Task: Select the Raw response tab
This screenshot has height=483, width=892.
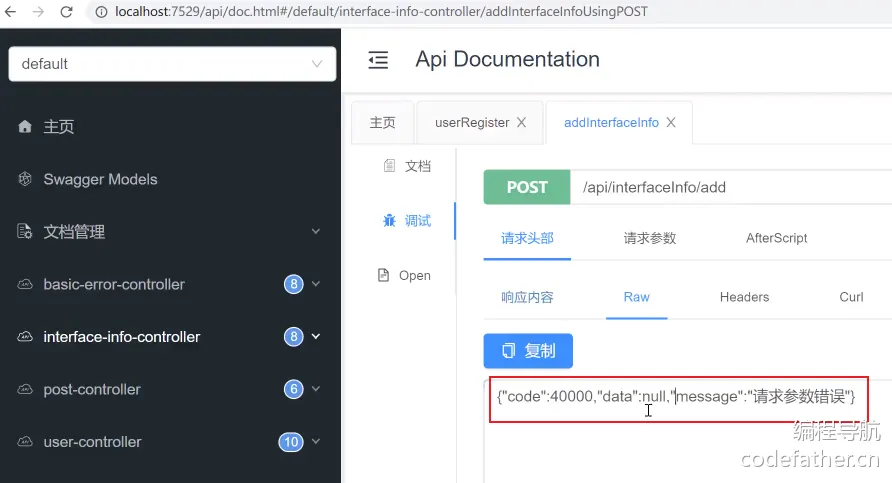Action: pyautogui.click(x=637, y=297)
